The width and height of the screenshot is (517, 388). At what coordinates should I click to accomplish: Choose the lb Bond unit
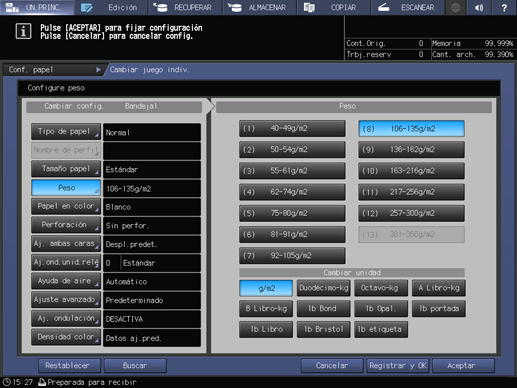324,309
